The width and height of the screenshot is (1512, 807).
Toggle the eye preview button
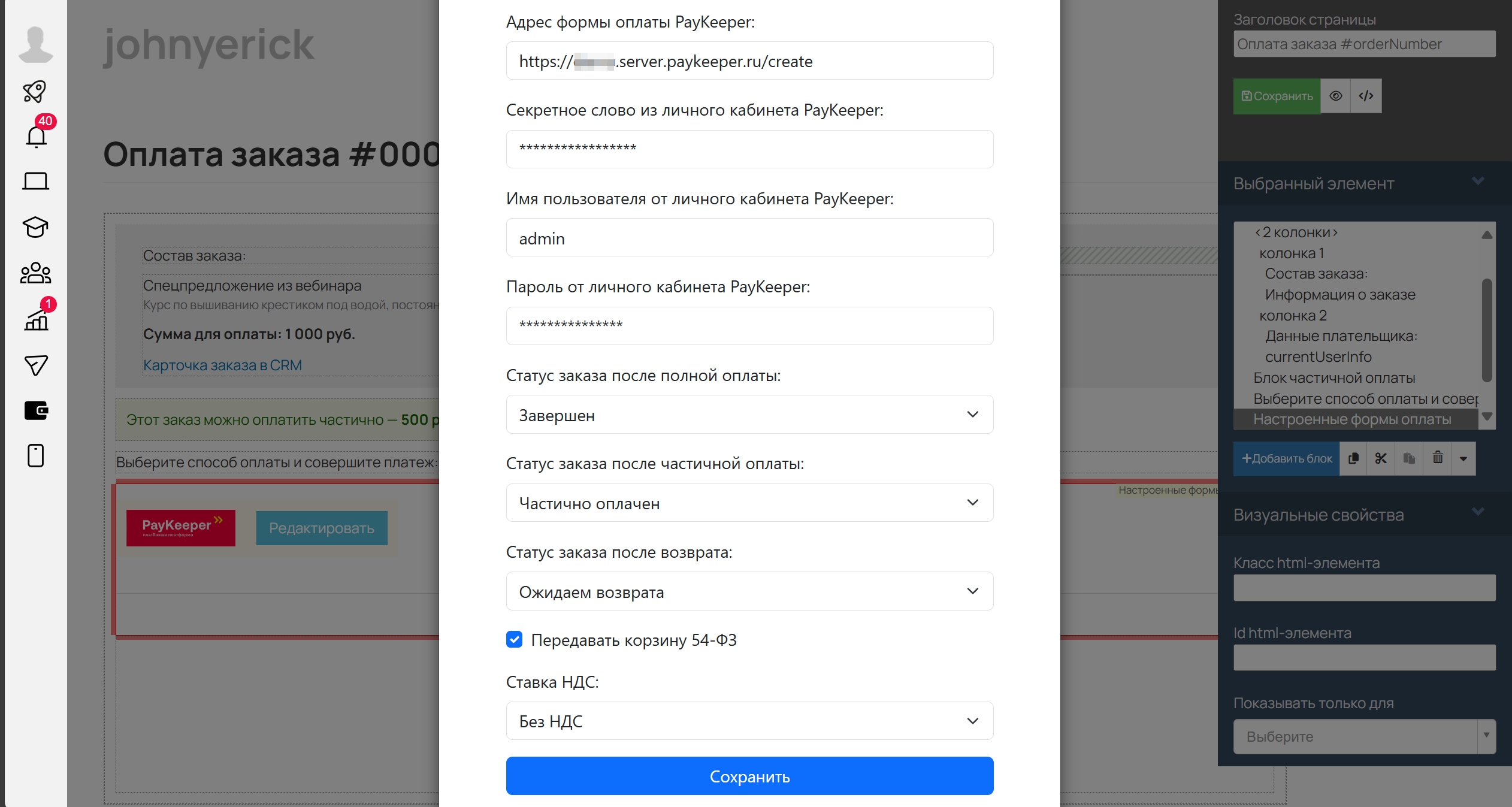tap(1335, 96)
